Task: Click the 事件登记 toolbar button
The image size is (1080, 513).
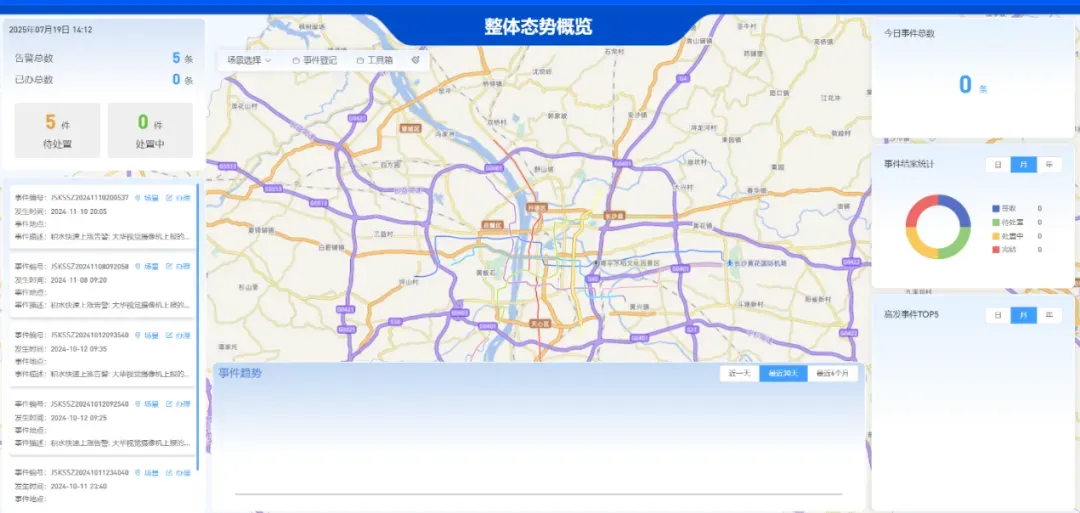Action: click(315, 60)
